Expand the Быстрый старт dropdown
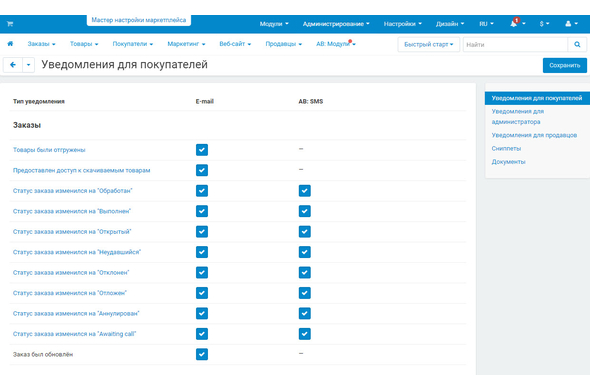 [429, 44]
